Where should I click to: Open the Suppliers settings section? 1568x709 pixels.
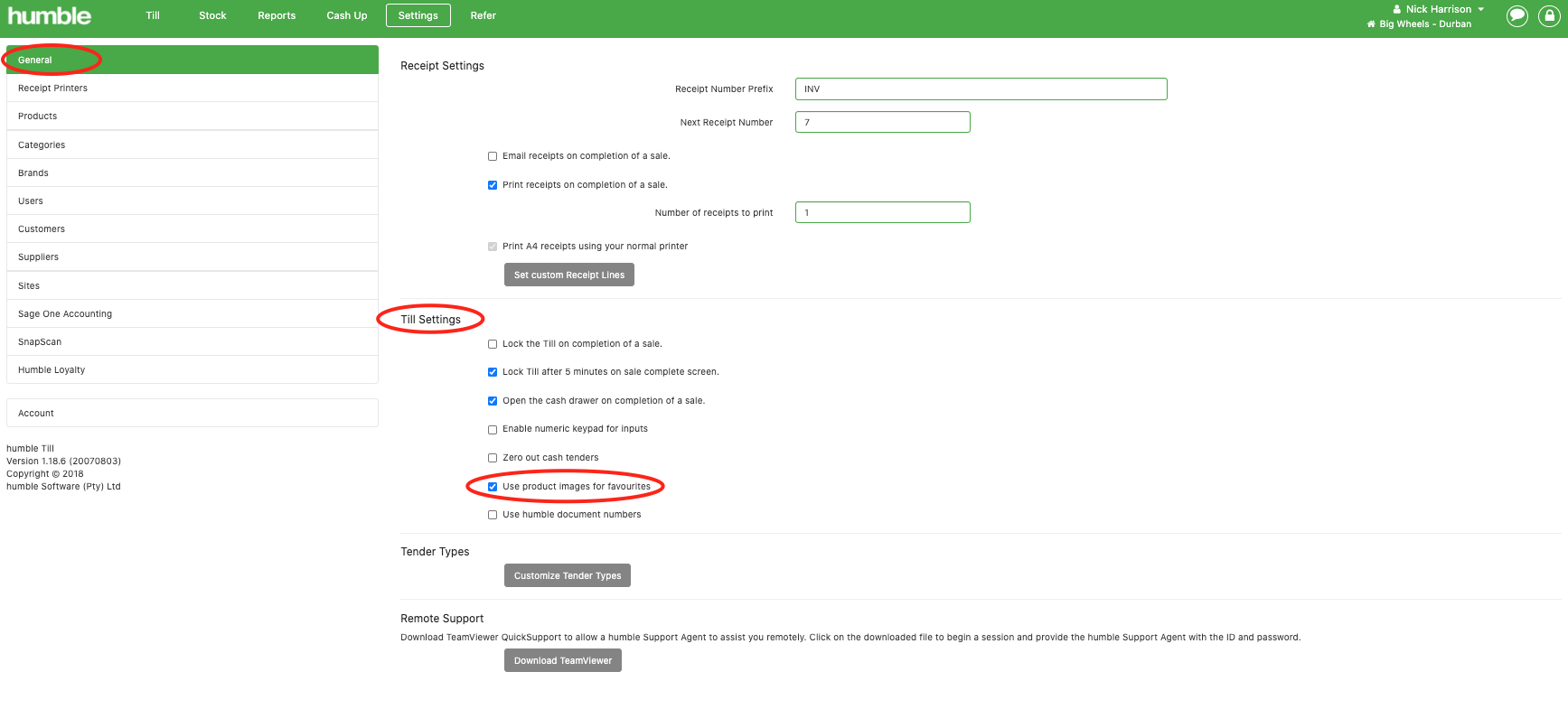pos(192,257)
